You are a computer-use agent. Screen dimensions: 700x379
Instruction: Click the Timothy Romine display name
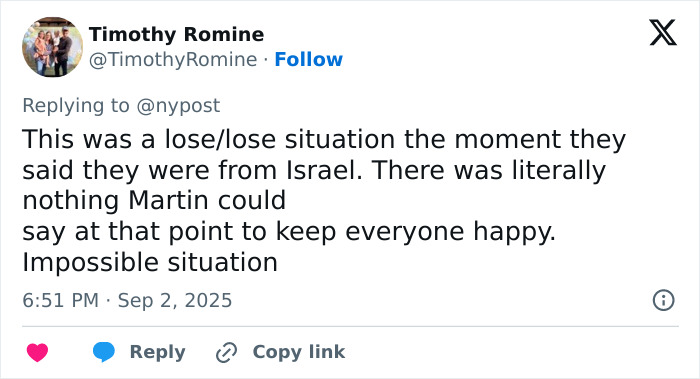pos(176,34)
